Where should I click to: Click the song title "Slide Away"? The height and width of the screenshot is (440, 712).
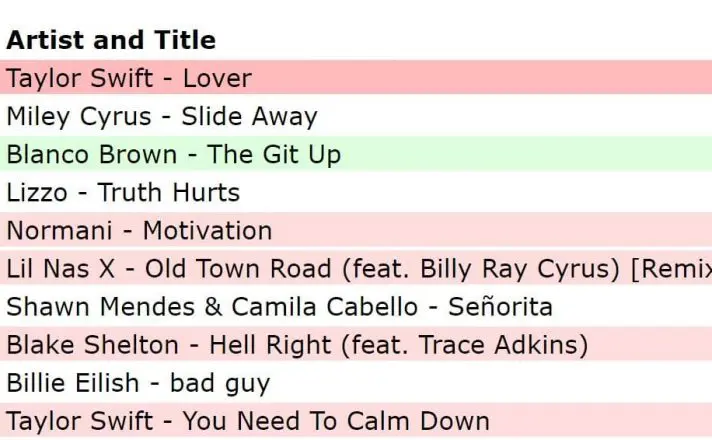pos(249,116)
